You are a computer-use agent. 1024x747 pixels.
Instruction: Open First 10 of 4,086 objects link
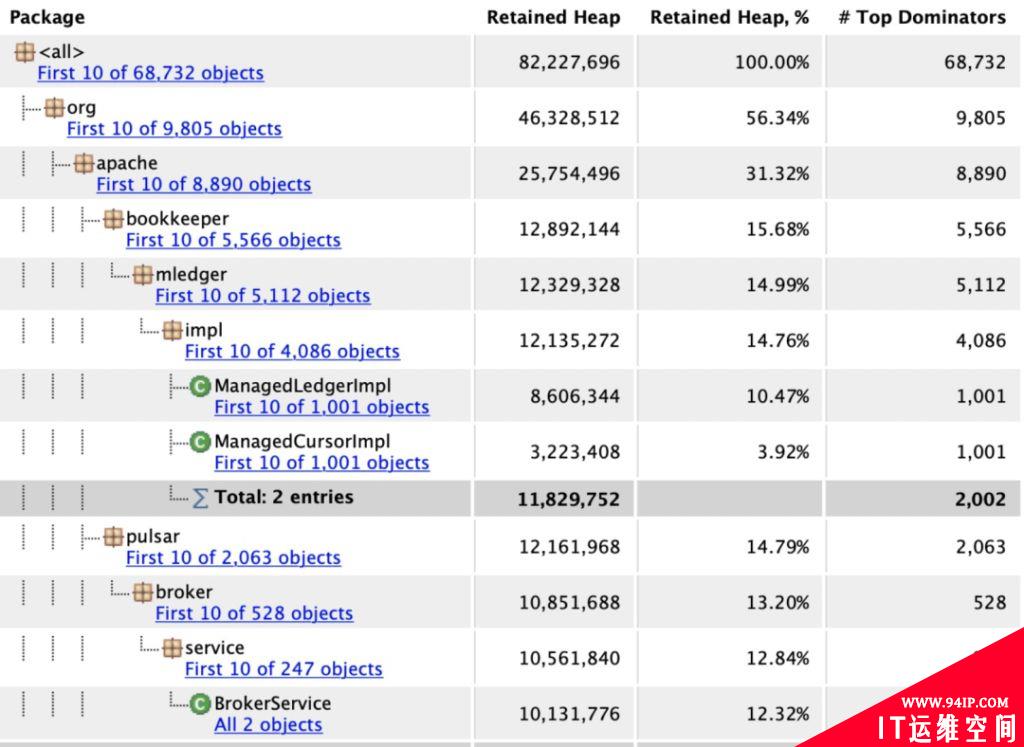[292, 351]
